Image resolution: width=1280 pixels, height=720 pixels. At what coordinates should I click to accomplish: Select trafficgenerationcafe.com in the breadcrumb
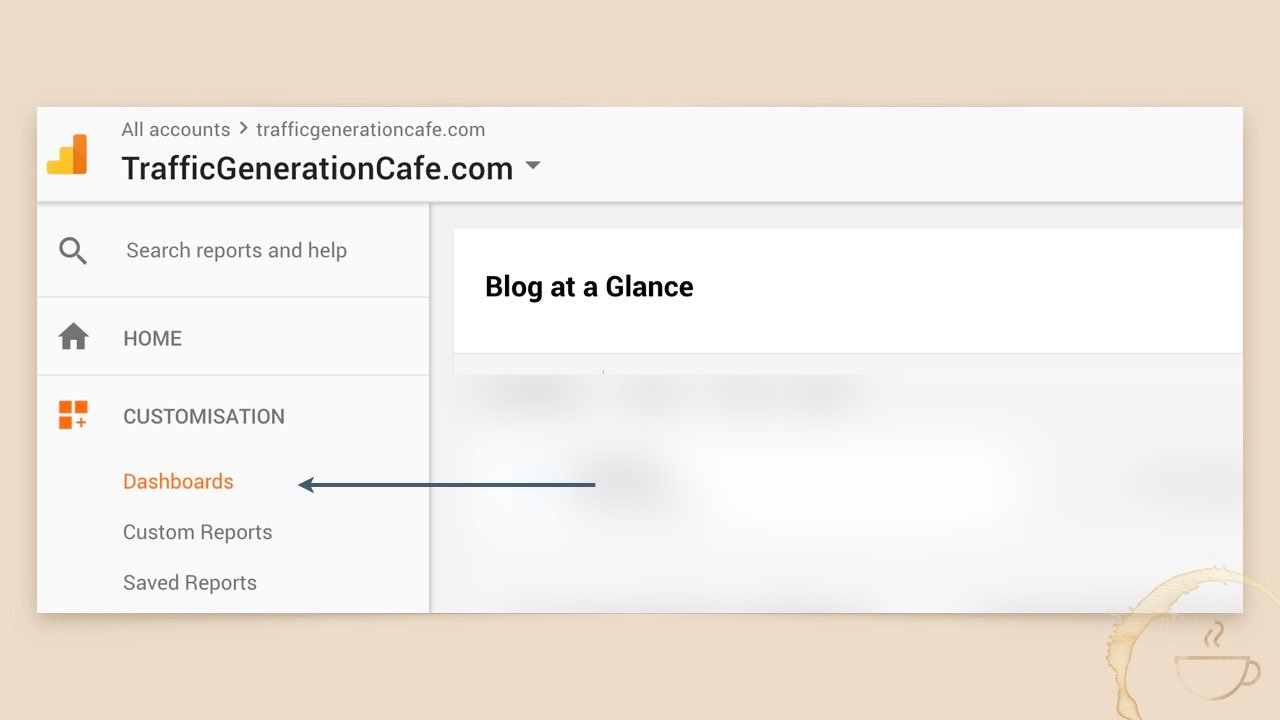coord(370,129)
